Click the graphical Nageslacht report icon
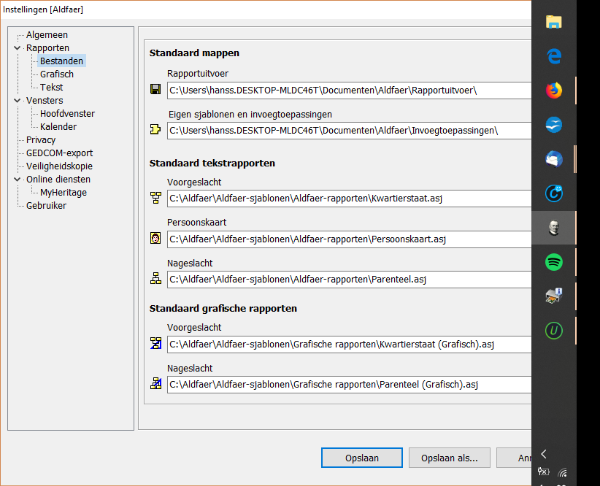Viewport: 600px width, 486px height. [x=155, y=384]
